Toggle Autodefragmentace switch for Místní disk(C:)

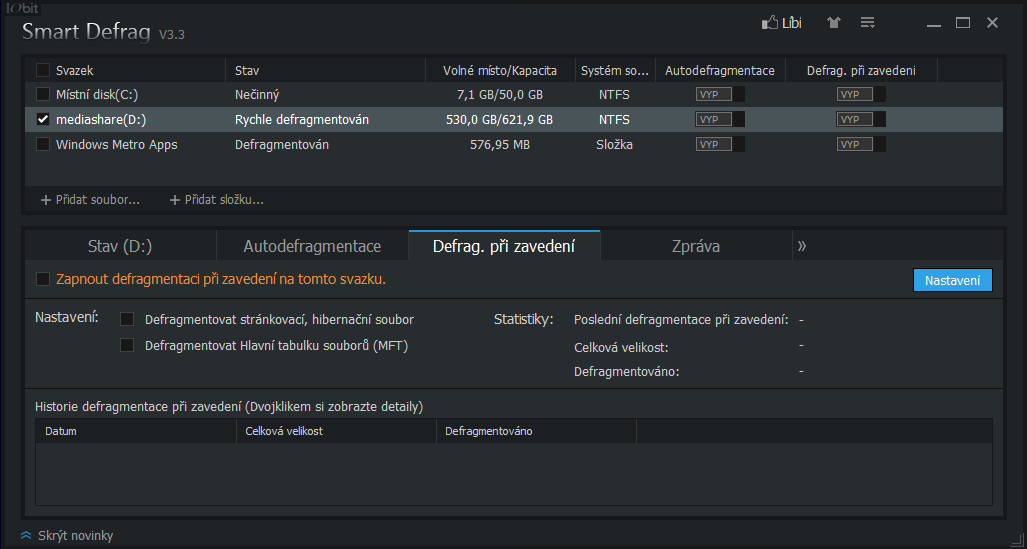[720, 94]
